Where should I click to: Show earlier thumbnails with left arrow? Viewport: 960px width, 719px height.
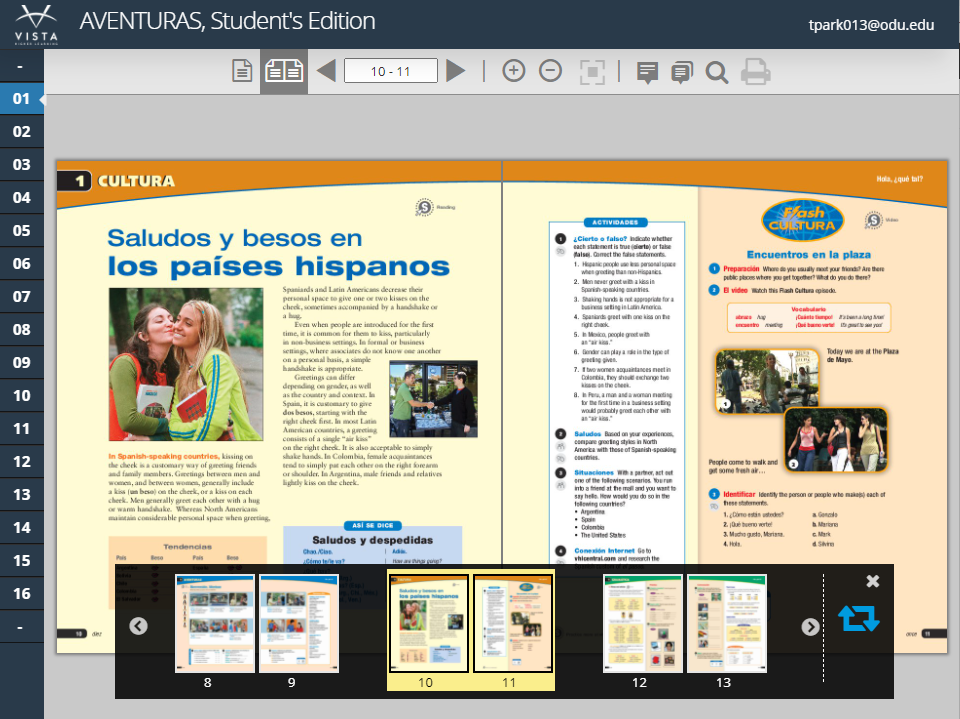click(x=138, y=626)
